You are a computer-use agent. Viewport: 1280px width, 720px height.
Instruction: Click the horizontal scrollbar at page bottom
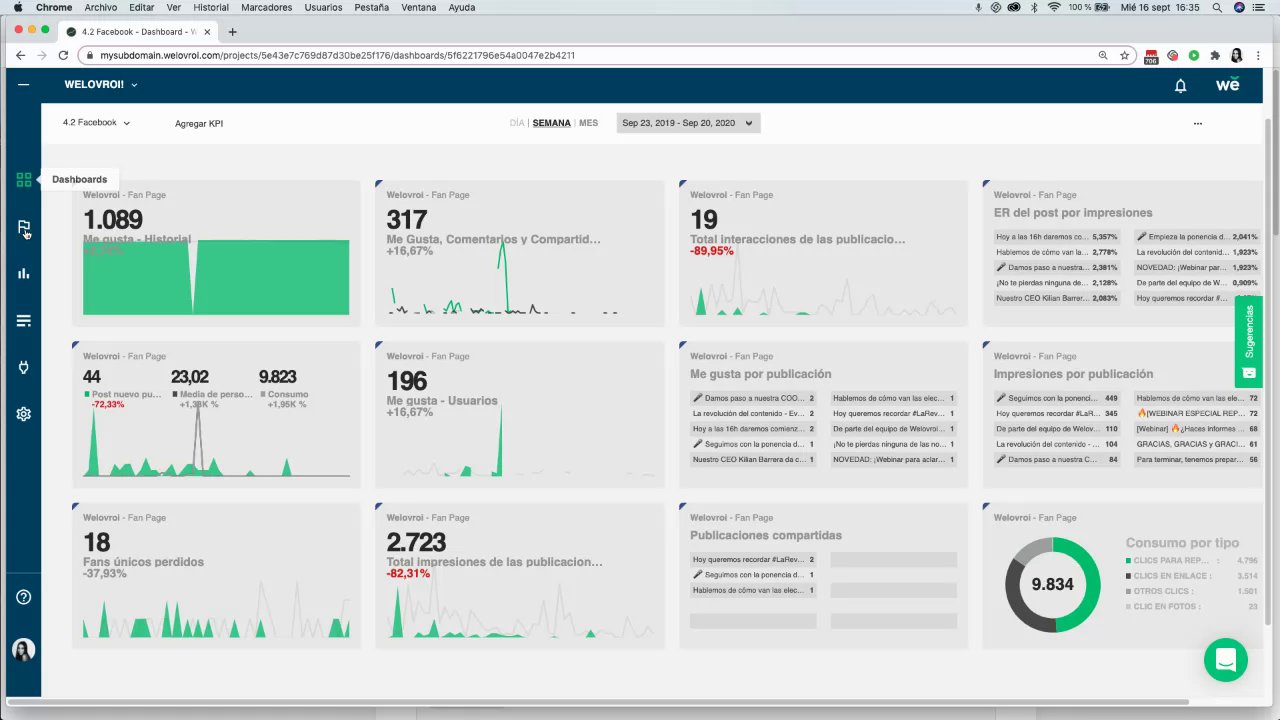pyautogui.click(x=598, y=701)
